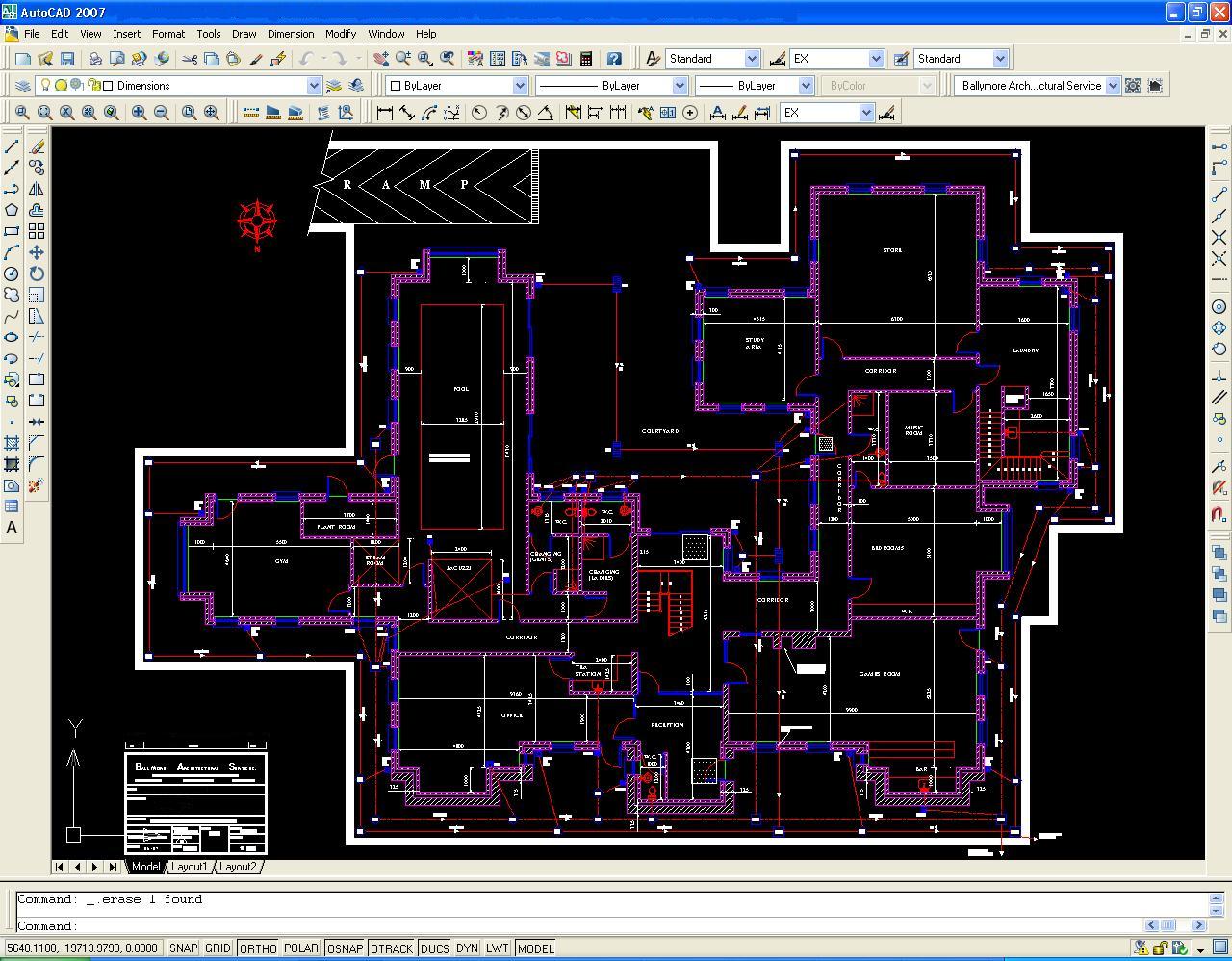Viewport: 1232px width, 961px height.
Task: Expand the EX dropdown in Dimension toolbar
Action: click(866, 113)
